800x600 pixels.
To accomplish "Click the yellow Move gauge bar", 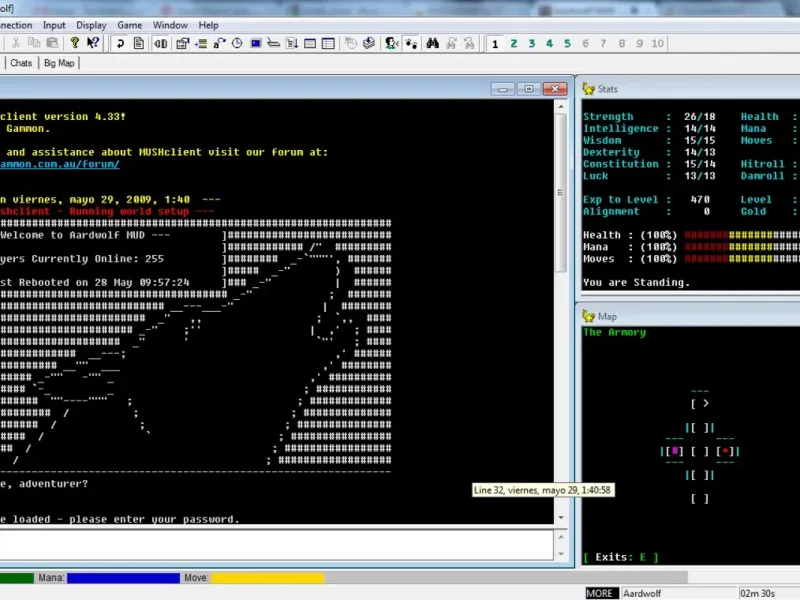I will pos(267,578).
